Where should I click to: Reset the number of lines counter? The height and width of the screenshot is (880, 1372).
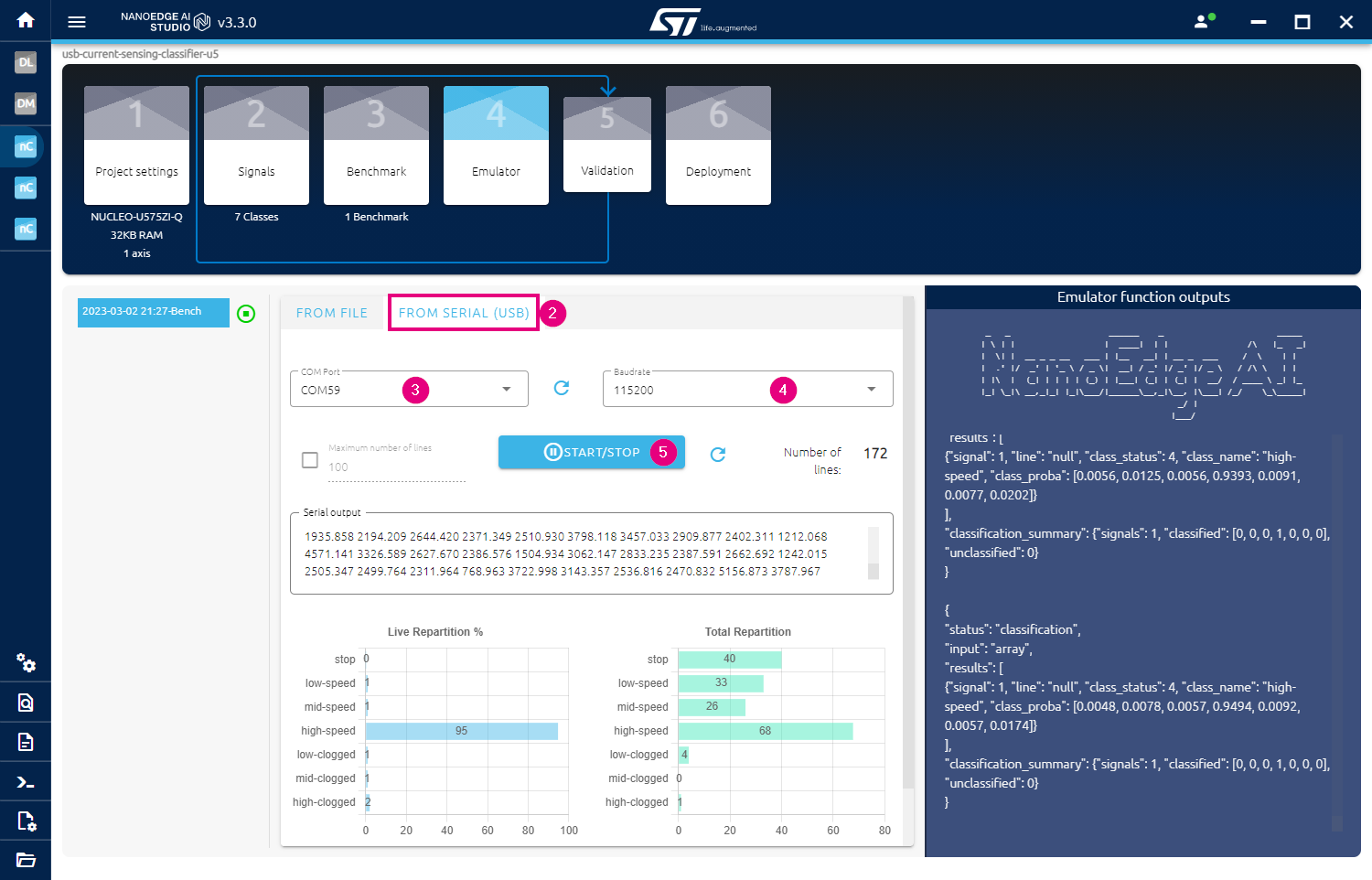[718, 454]
